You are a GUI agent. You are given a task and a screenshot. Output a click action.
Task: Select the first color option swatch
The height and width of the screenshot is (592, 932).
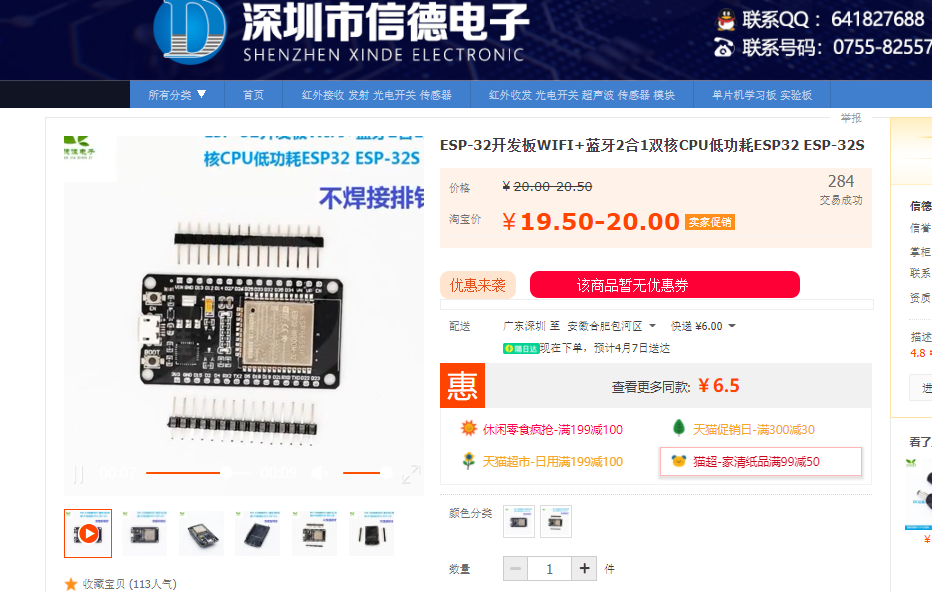coord(519,521)
